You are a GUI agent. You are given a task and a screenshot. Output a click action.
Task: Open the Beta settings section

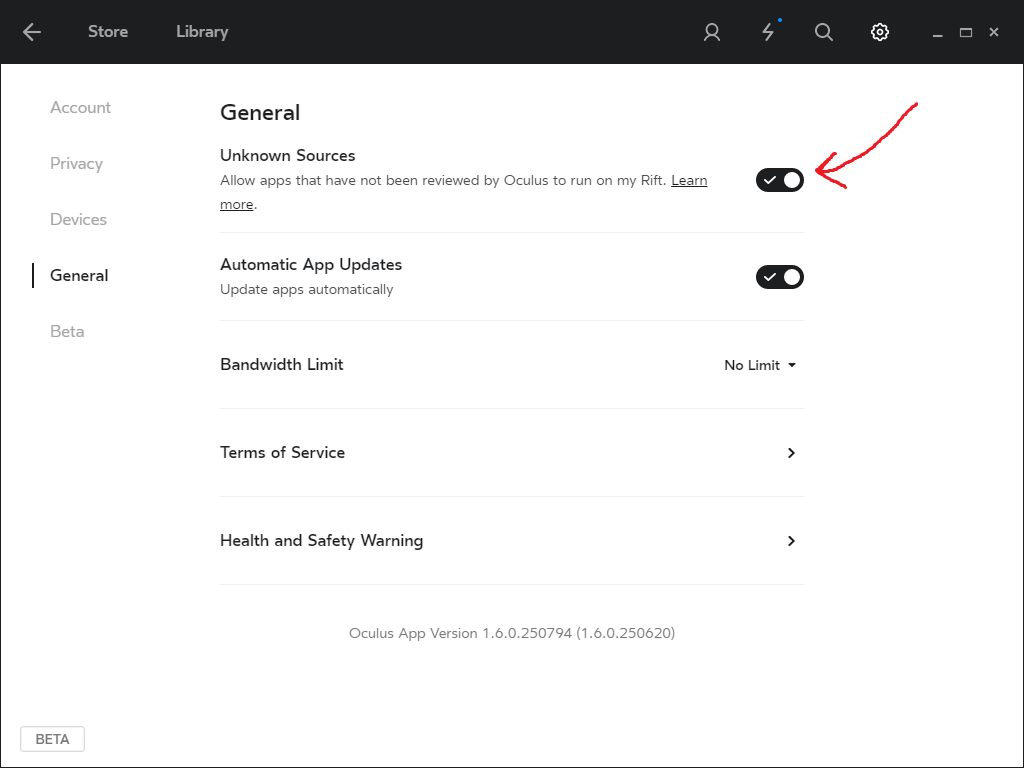[x=67, y=332]
